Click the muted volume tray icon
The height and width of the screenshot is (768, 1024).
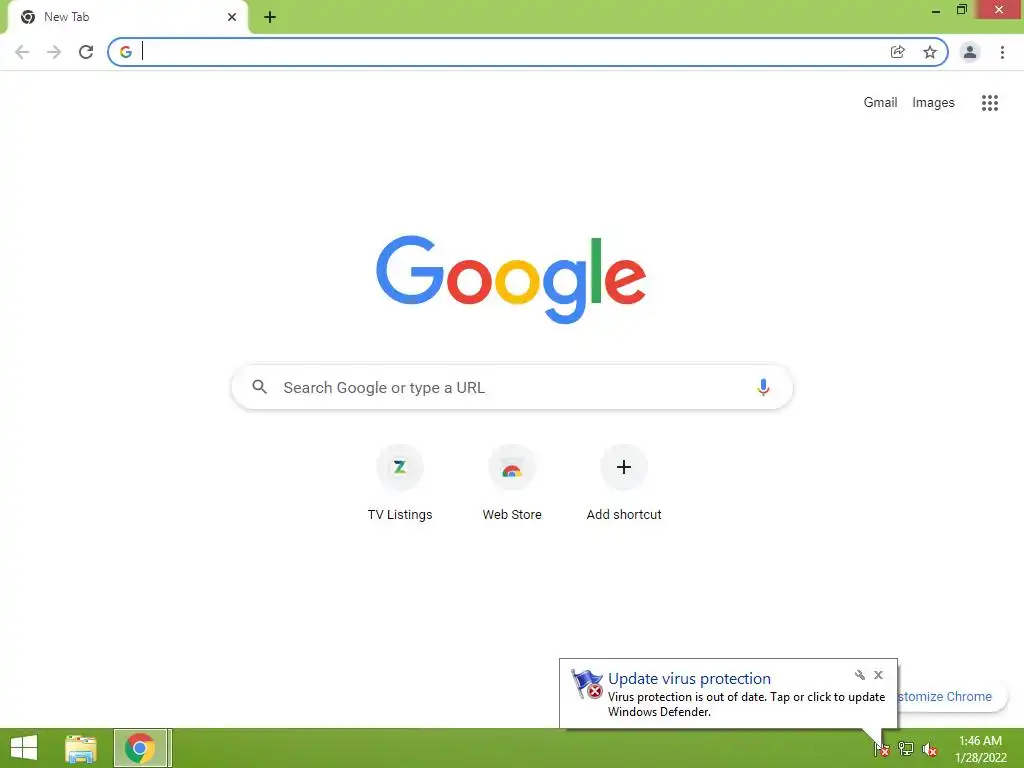pyautogui.click(x=930, y=749)
